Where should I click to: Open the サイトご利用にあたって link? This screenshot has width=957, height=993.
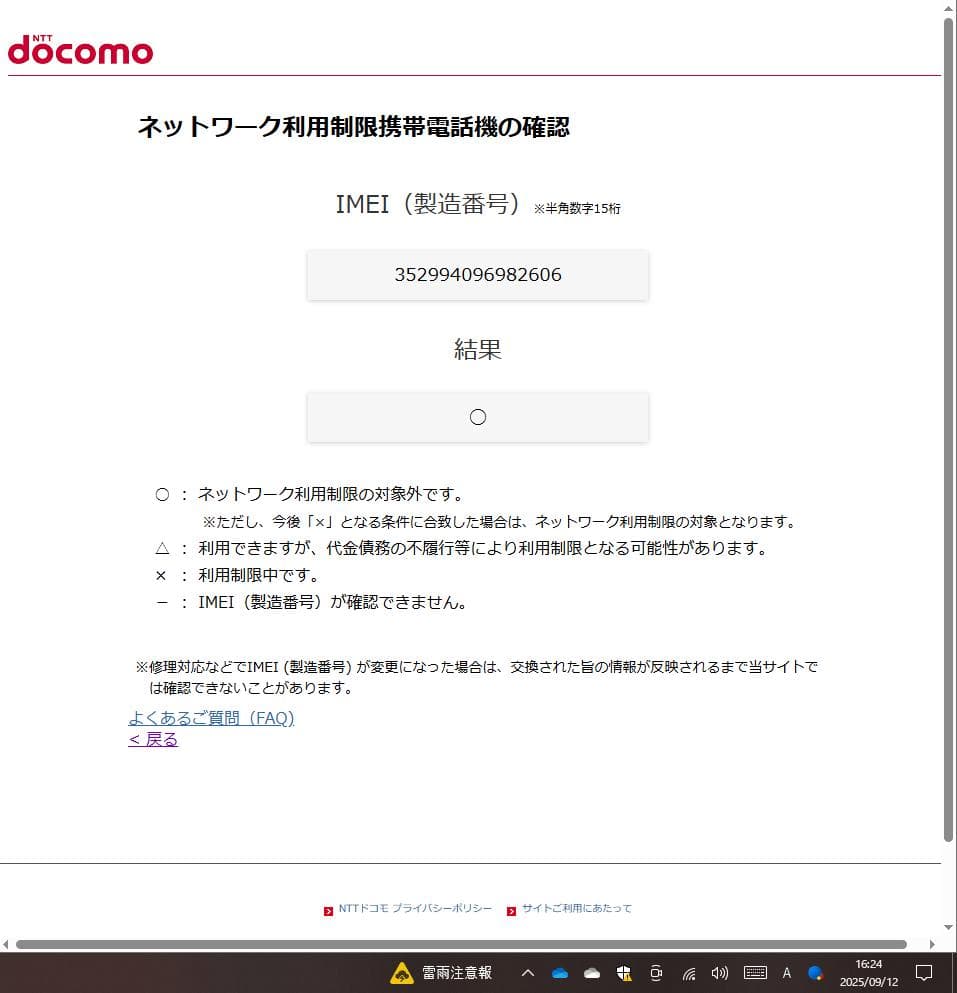click(x=576, y=909)
